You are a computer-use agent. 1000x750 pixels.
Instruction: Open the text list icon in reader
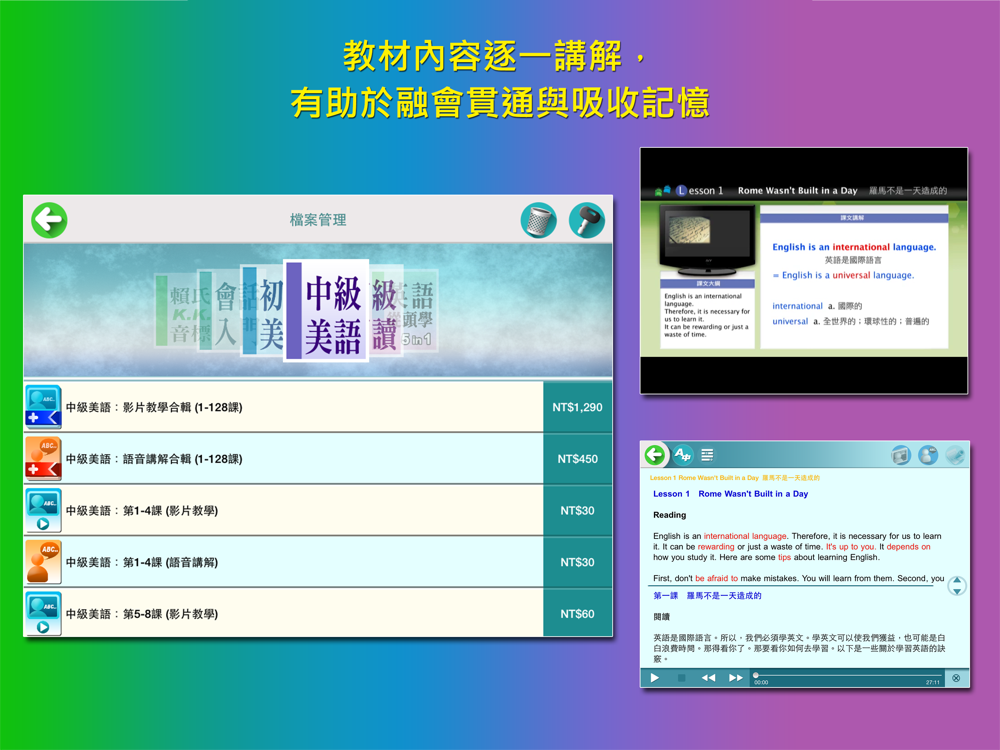point(707,455)
